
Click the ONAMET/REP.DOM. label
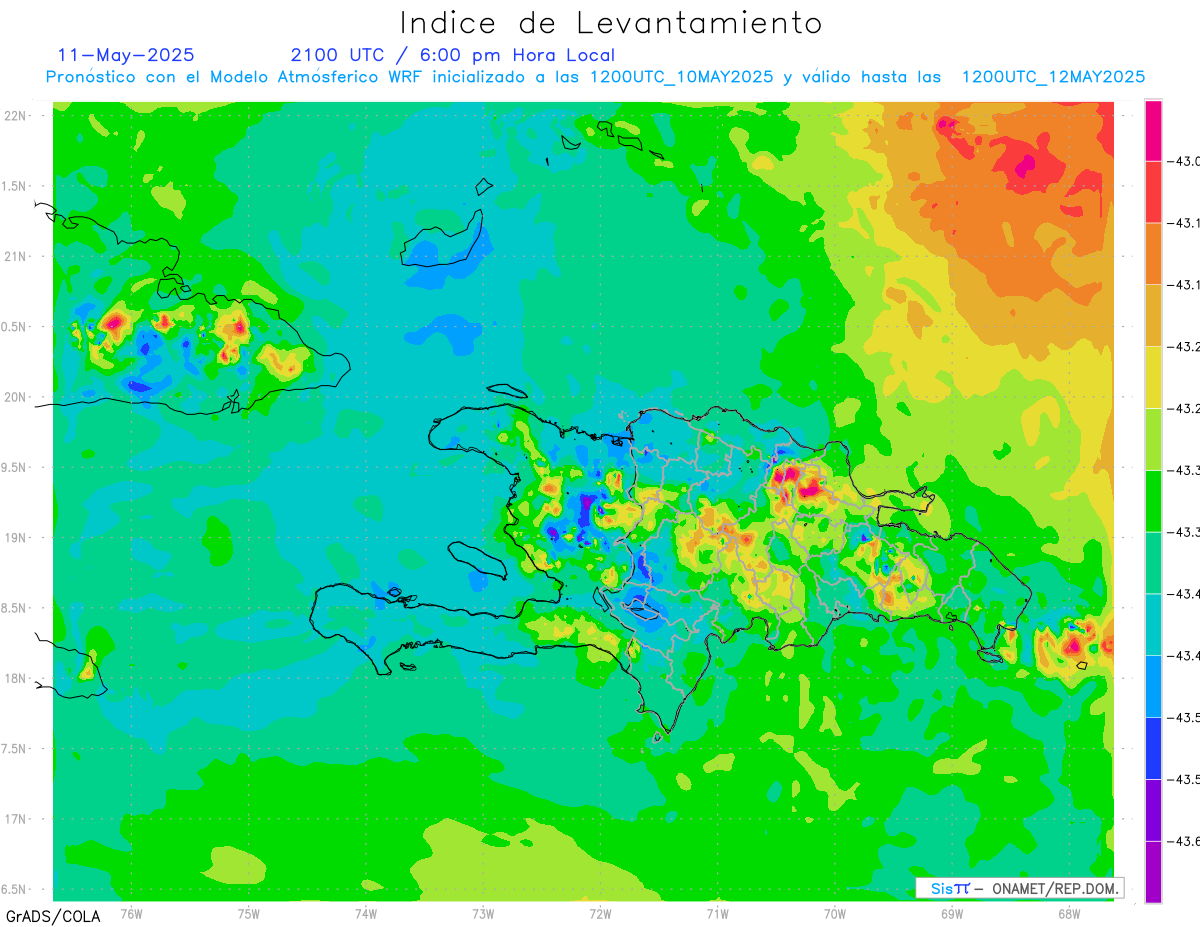tap(1056, 888)
